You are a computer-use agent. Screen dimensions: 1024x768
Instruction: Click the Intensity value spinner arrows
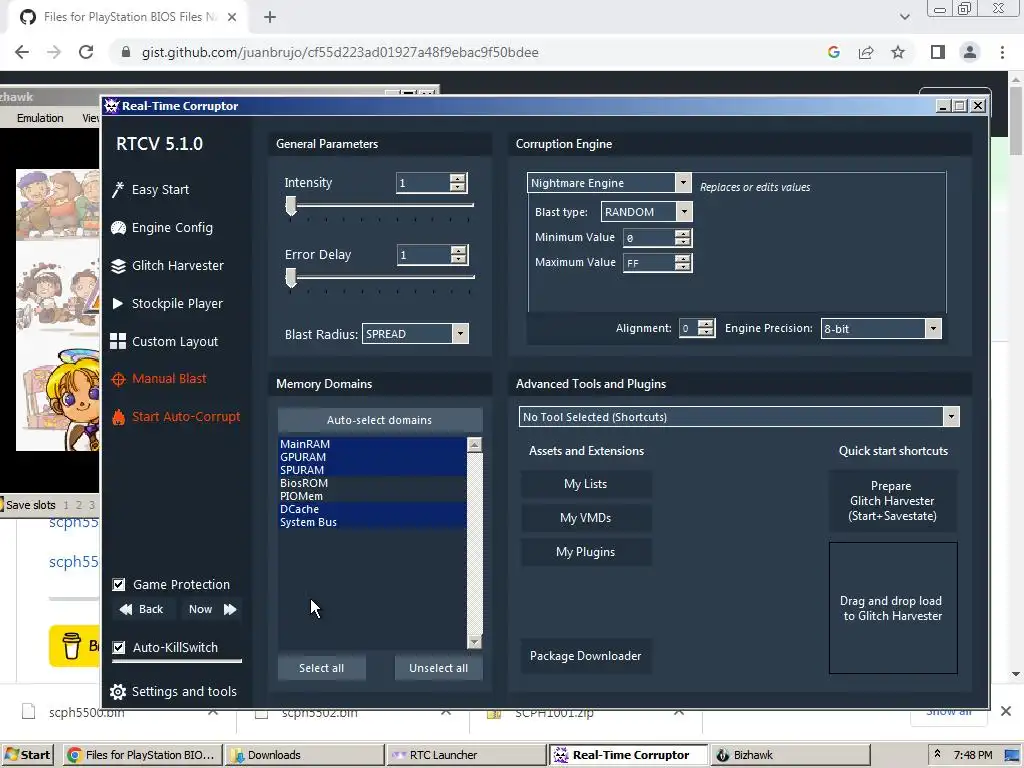[x=458, y=183]
